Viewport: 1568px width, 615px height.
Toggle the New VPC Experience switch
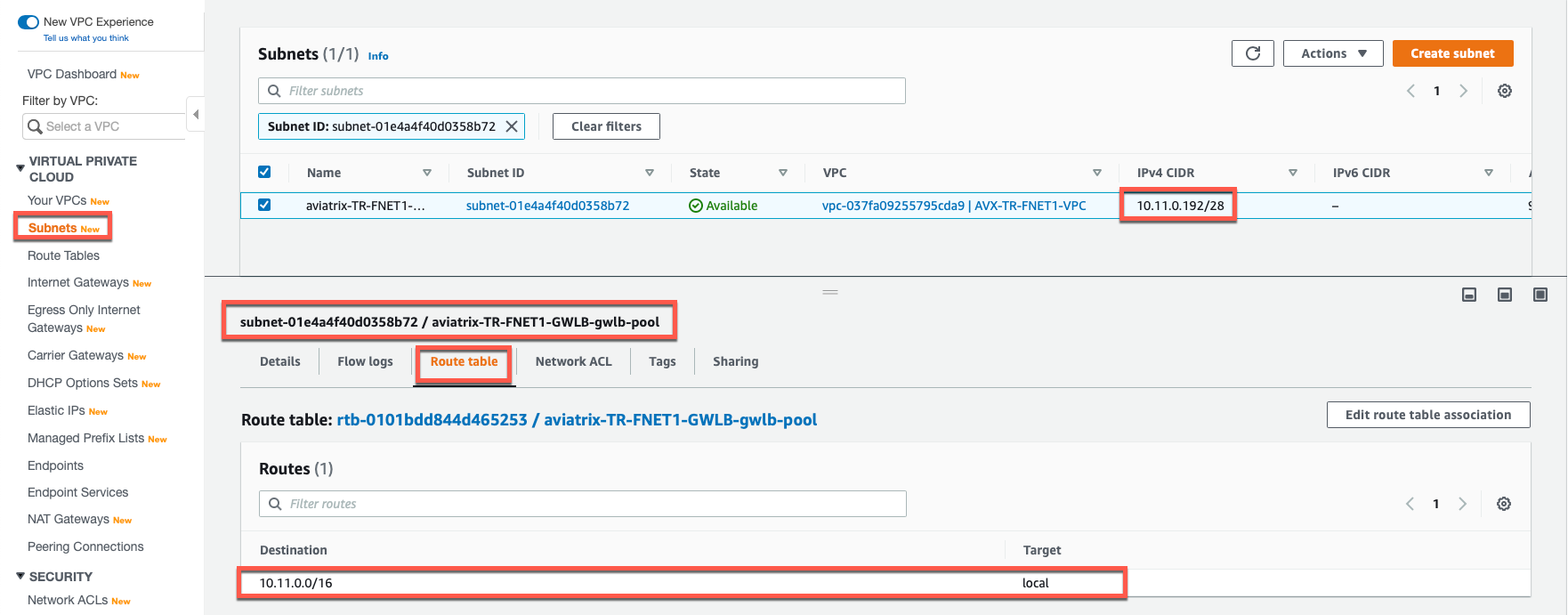(28, 22)
